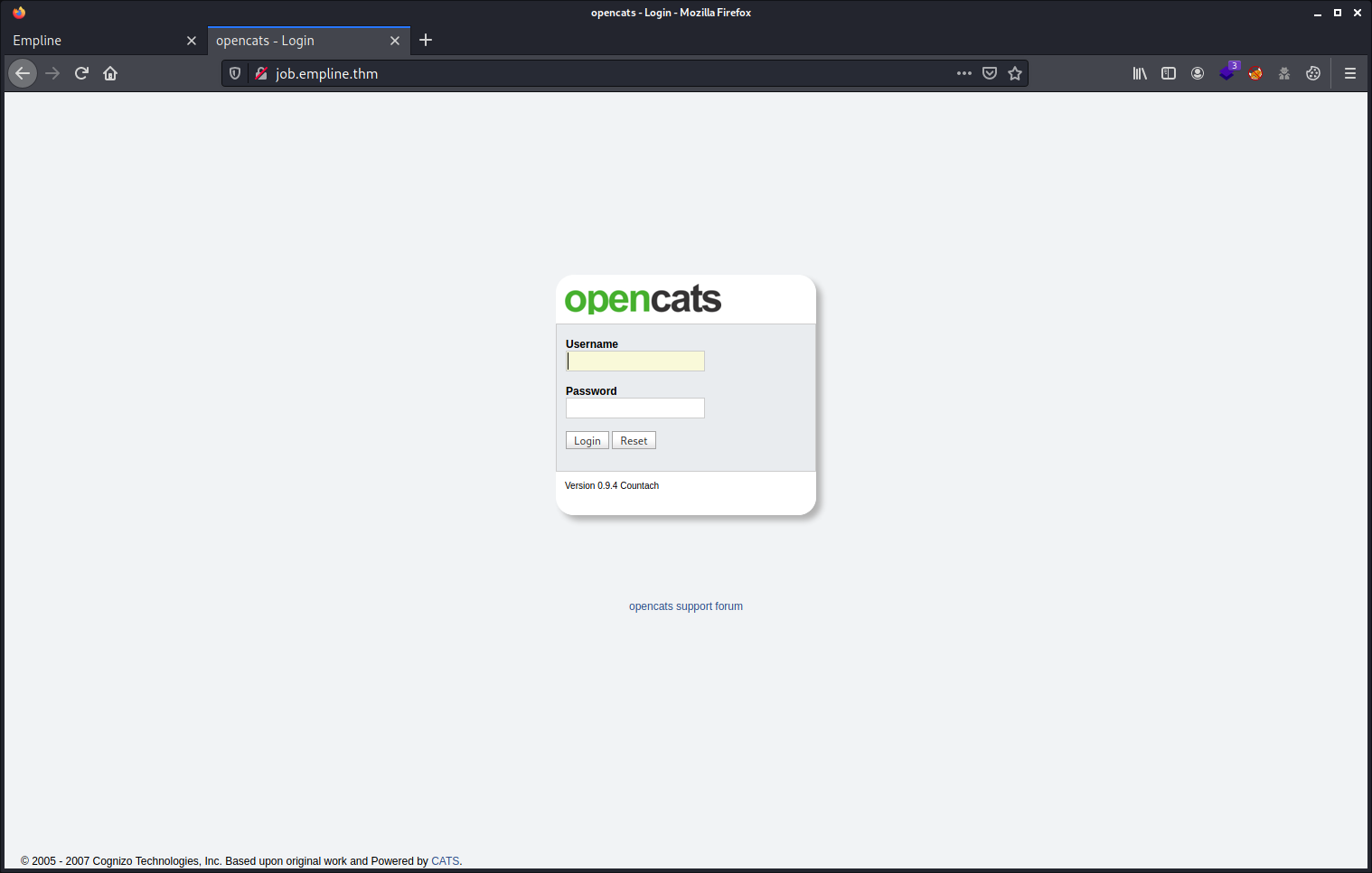Image resolution: width=1372 pixels, height=873 pixels.
Task: Click the opencats logo
Action: tap(643, 299)
